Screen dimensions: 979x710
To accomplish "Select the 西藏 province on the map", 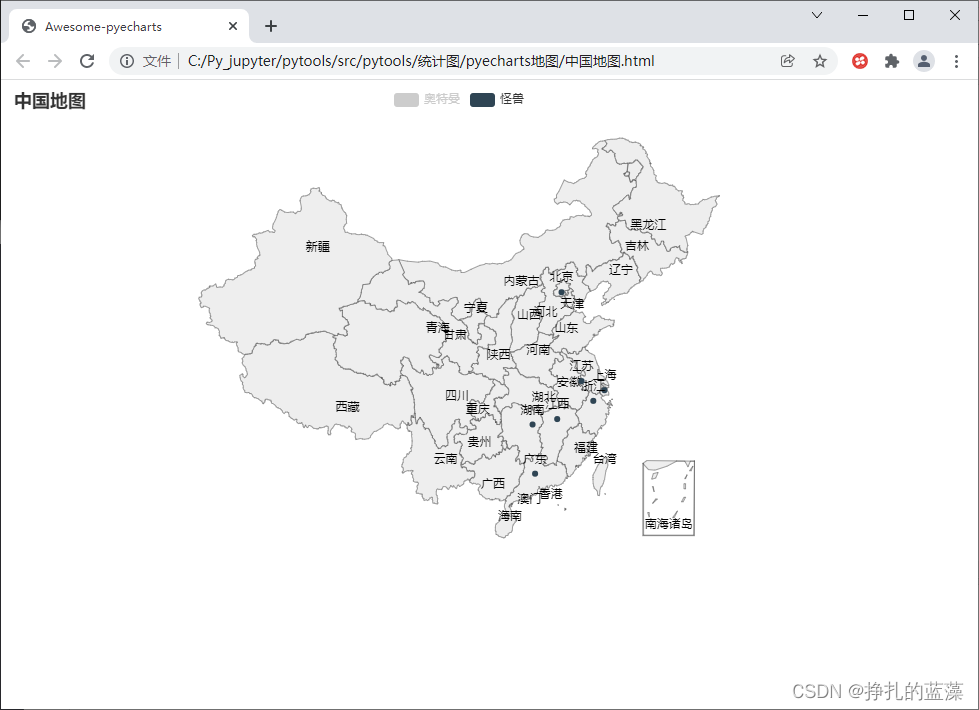I will (347, 406).
